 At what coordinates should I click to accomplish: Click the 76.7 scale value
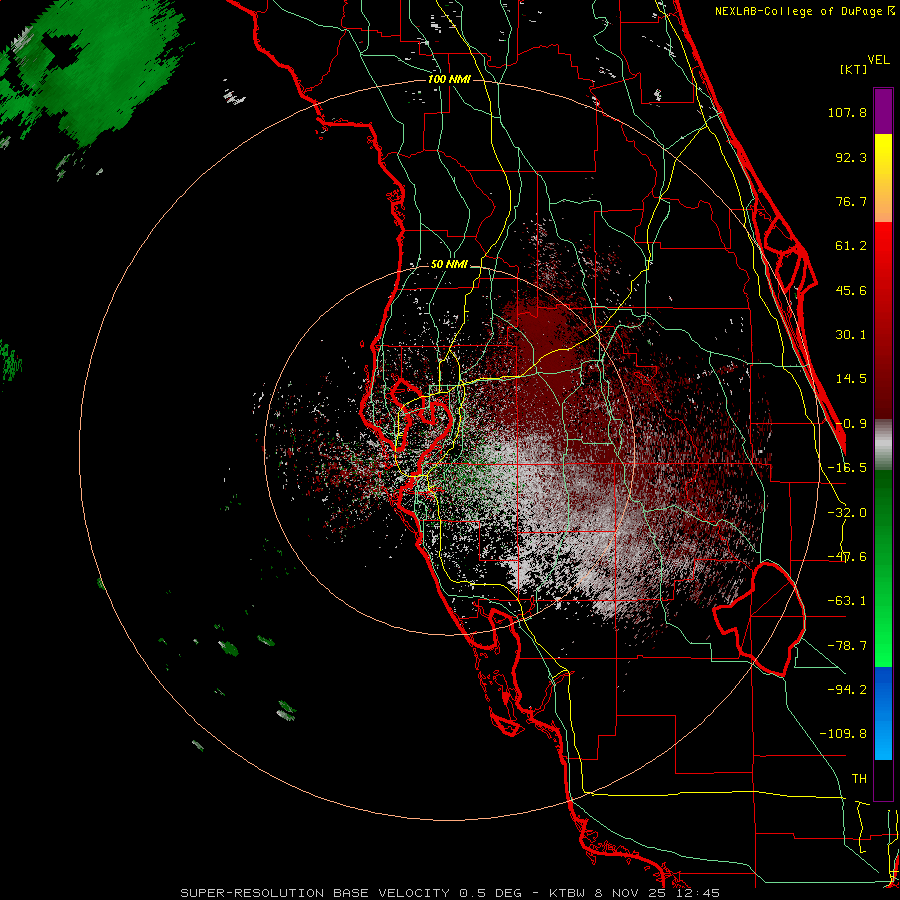tap(851, 201)
